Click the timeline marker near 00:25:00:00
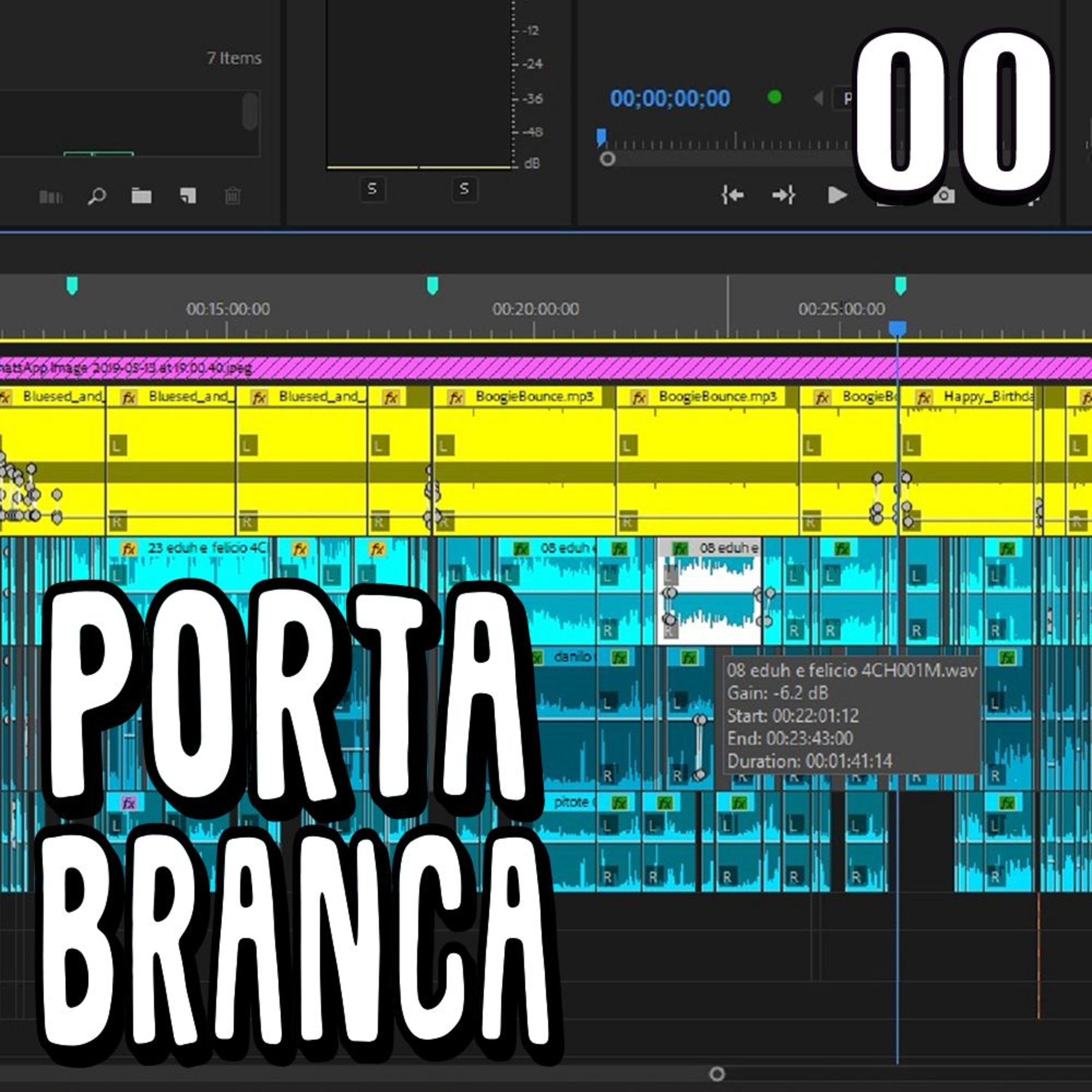Image resolution: width=1092 pixels, height=1092 pixels. (x=901, y=285)
